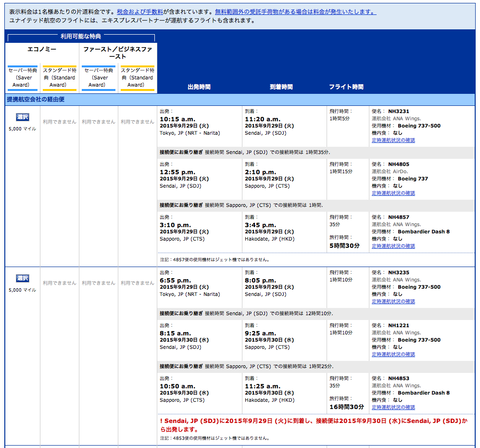Click the ファースト／ビジネスファースト heading

pyautogui.click(x=118, y=53)
